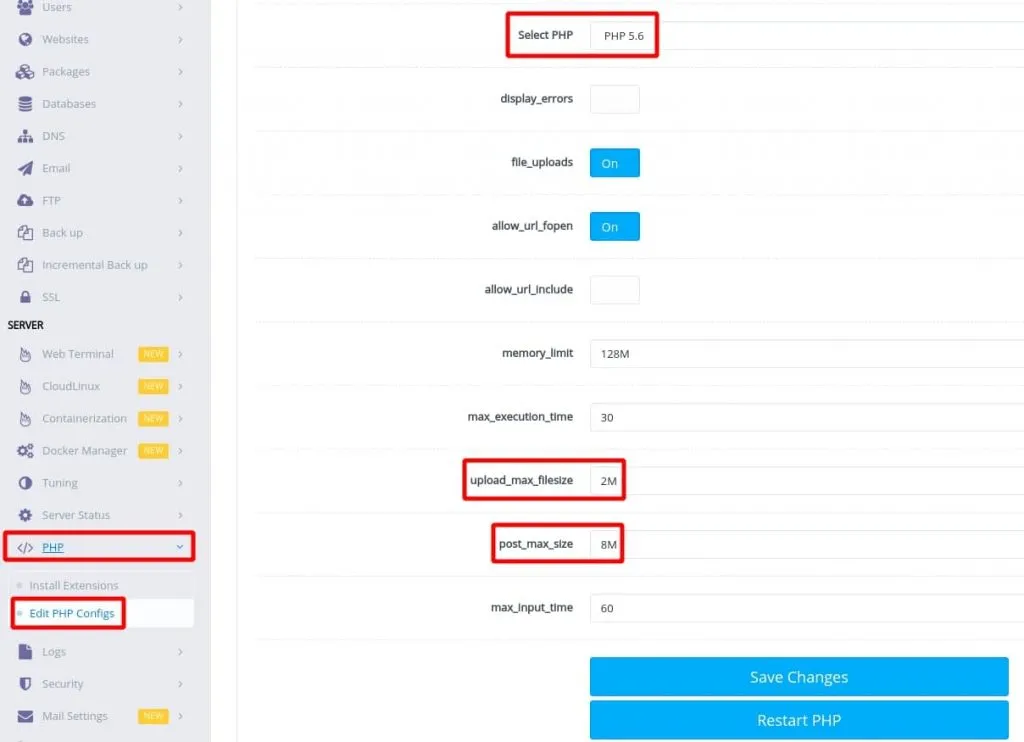Screen dimensions: 1024x742
Task: Click the Databases icon in sidebar
Action: point(26,104)
